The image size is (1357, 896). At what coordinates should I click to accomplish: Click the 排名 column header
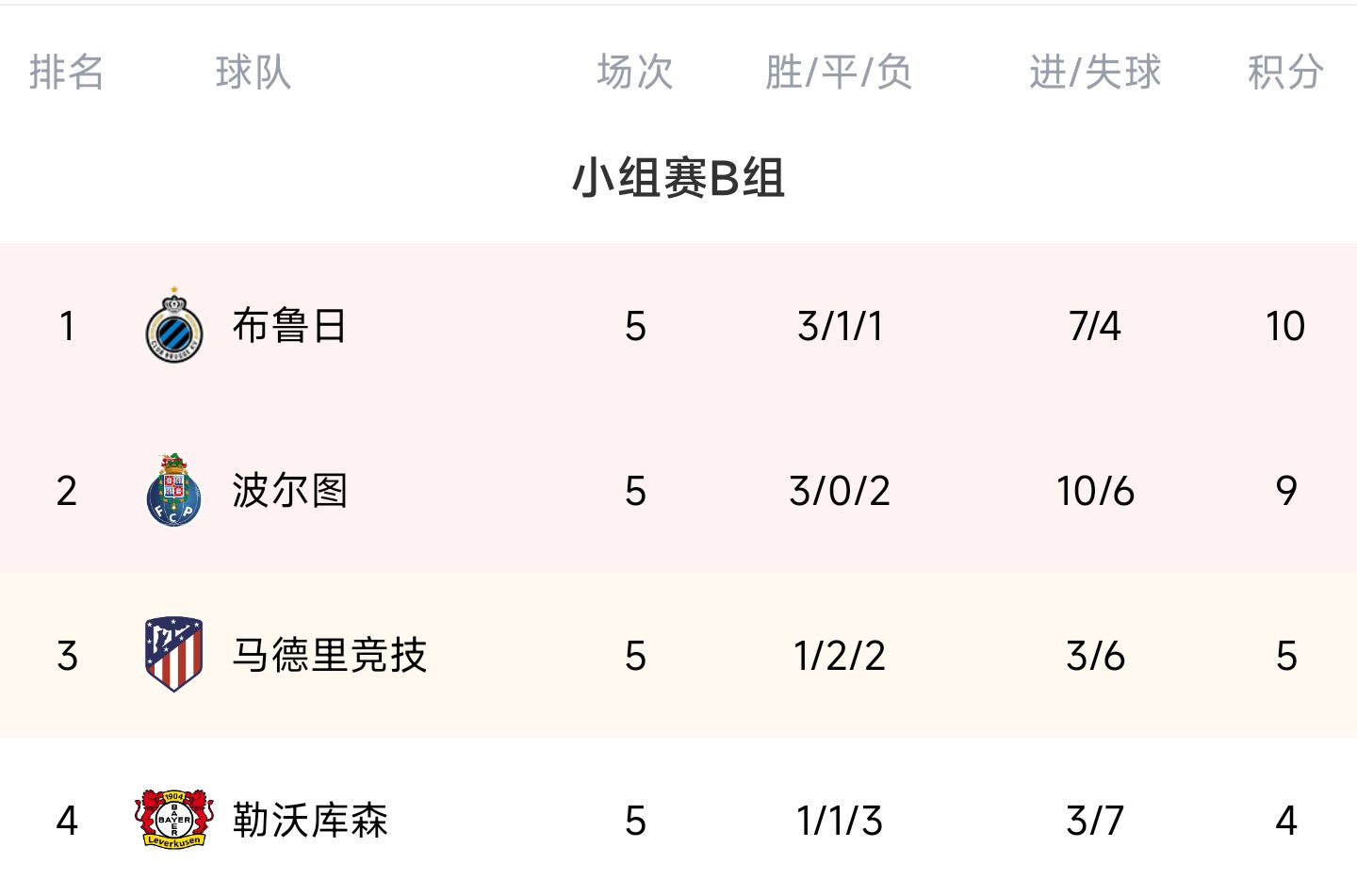tap(66, 73)
